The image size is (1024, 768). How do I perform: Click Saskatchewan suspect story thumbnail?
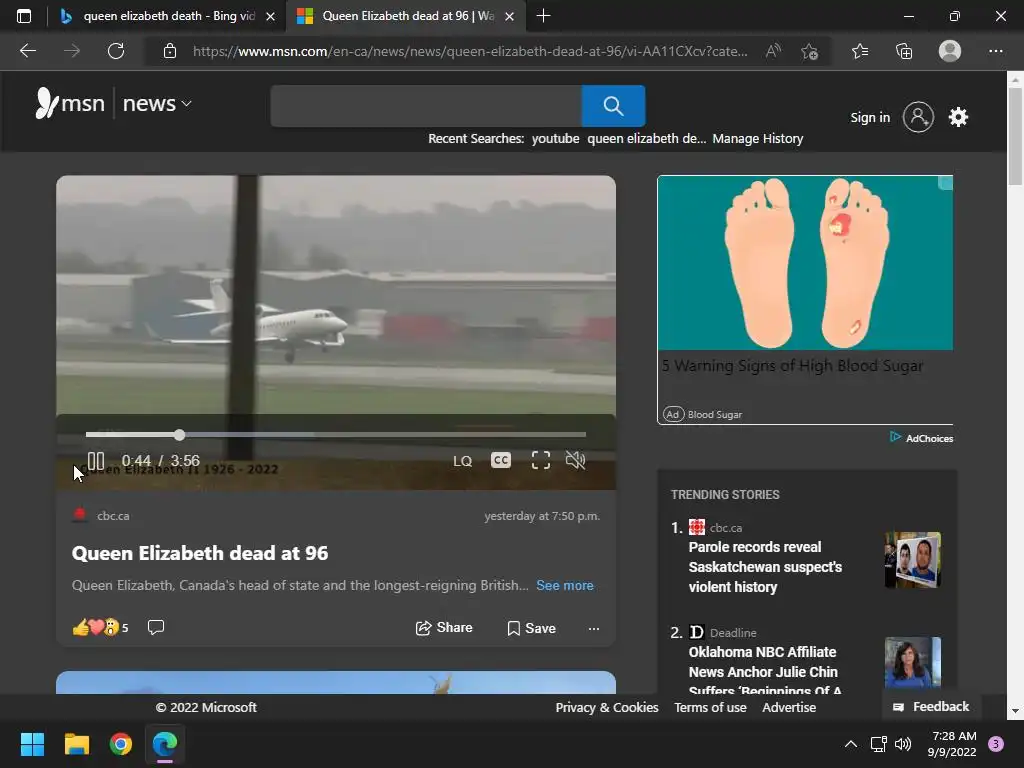tap(912, 560)
